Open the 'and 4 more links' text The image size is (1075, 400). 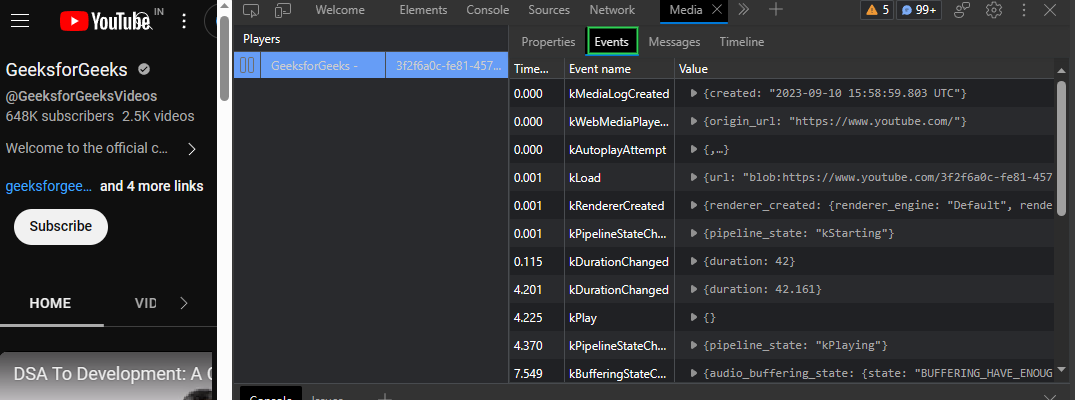click(x=152, y=187)
